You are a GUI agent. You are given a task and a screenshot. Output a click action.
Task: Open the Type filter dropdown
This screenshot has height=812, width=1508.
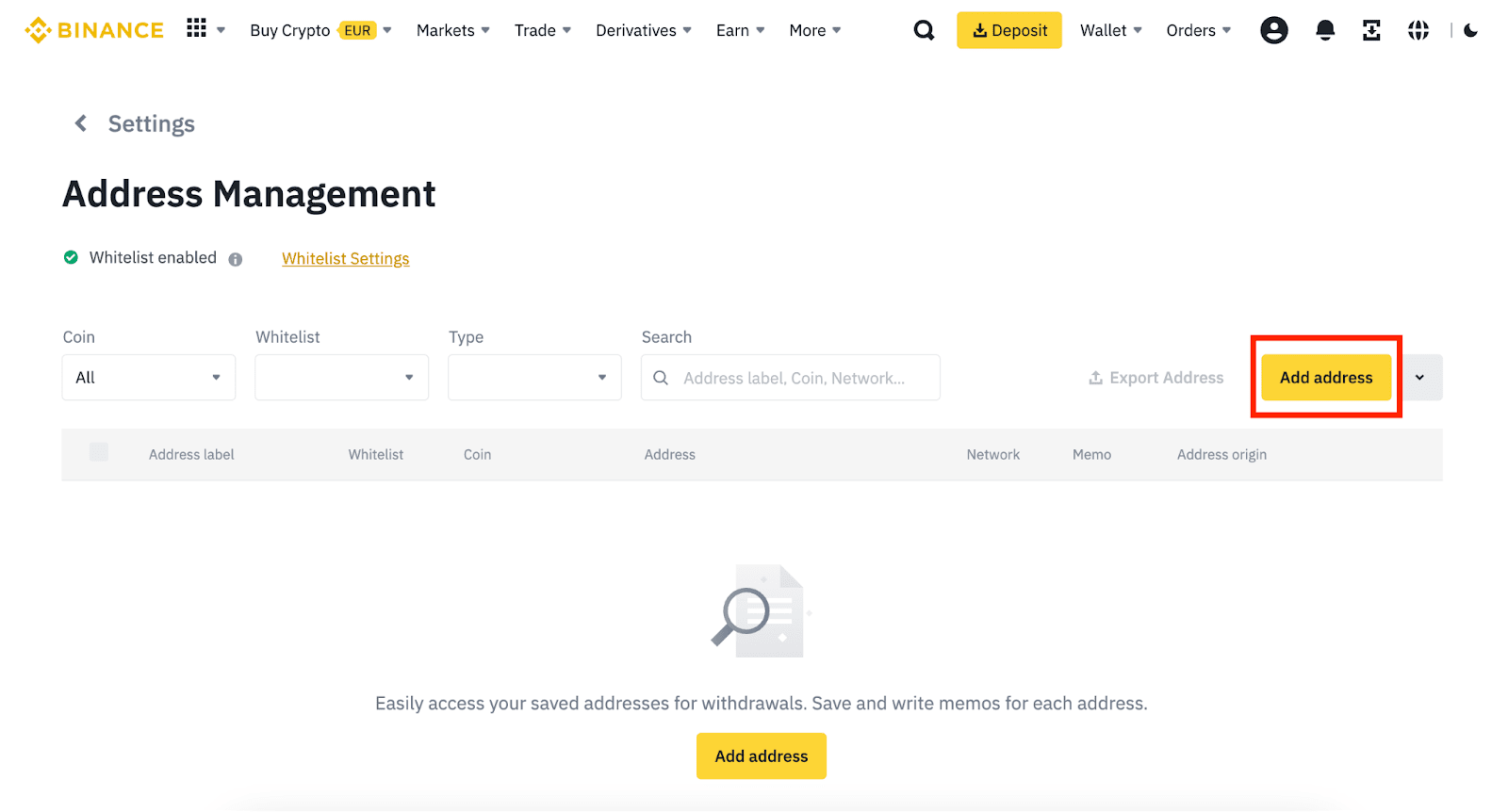534,378
